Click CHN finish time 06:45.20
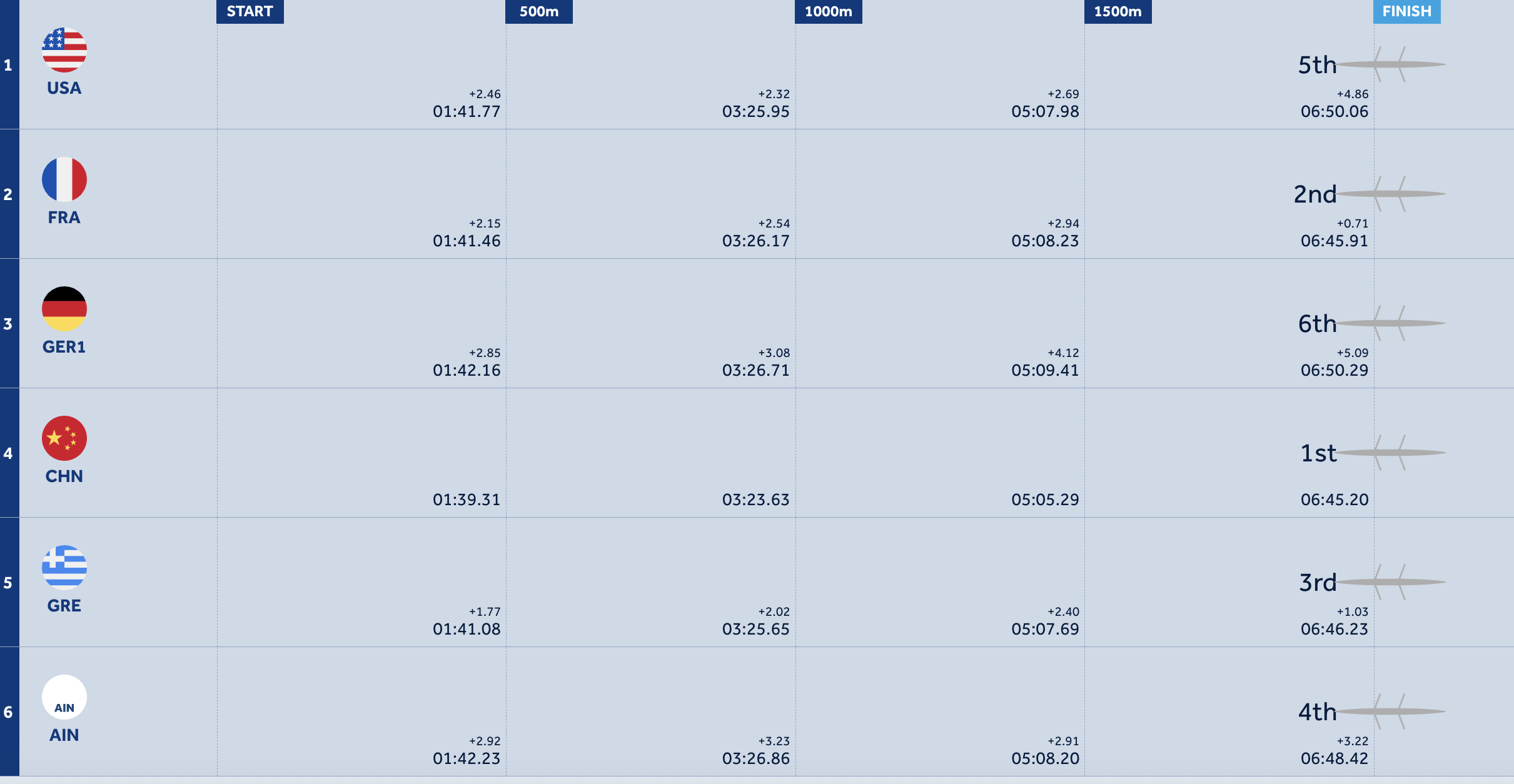 coord(1335,500)
